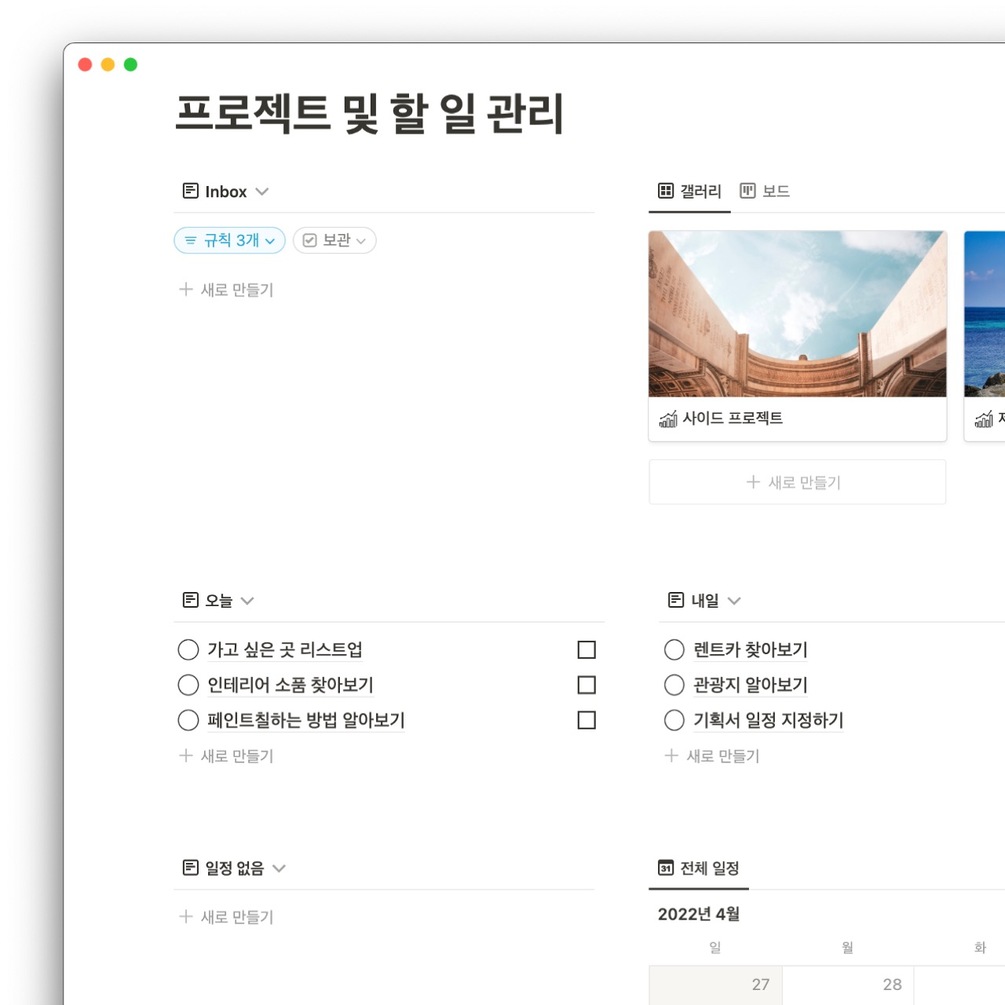
Task: Expand the 내일 view chevron
Action: pyautogui.click(x=734, y=601)
